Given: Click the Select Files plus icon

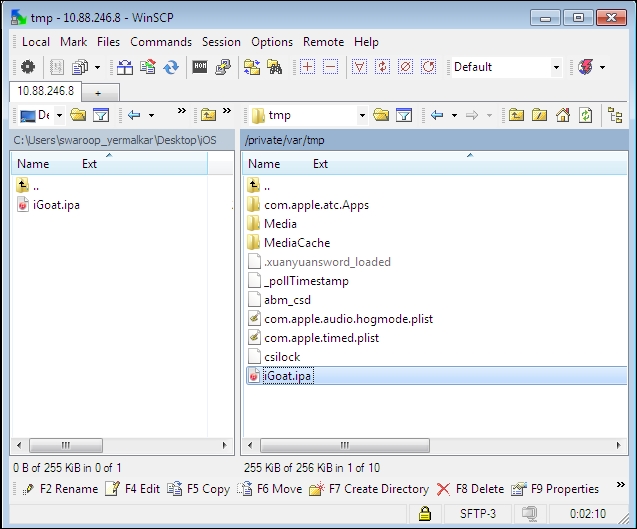Looking at the screenshot, I should tap(307, 67).
